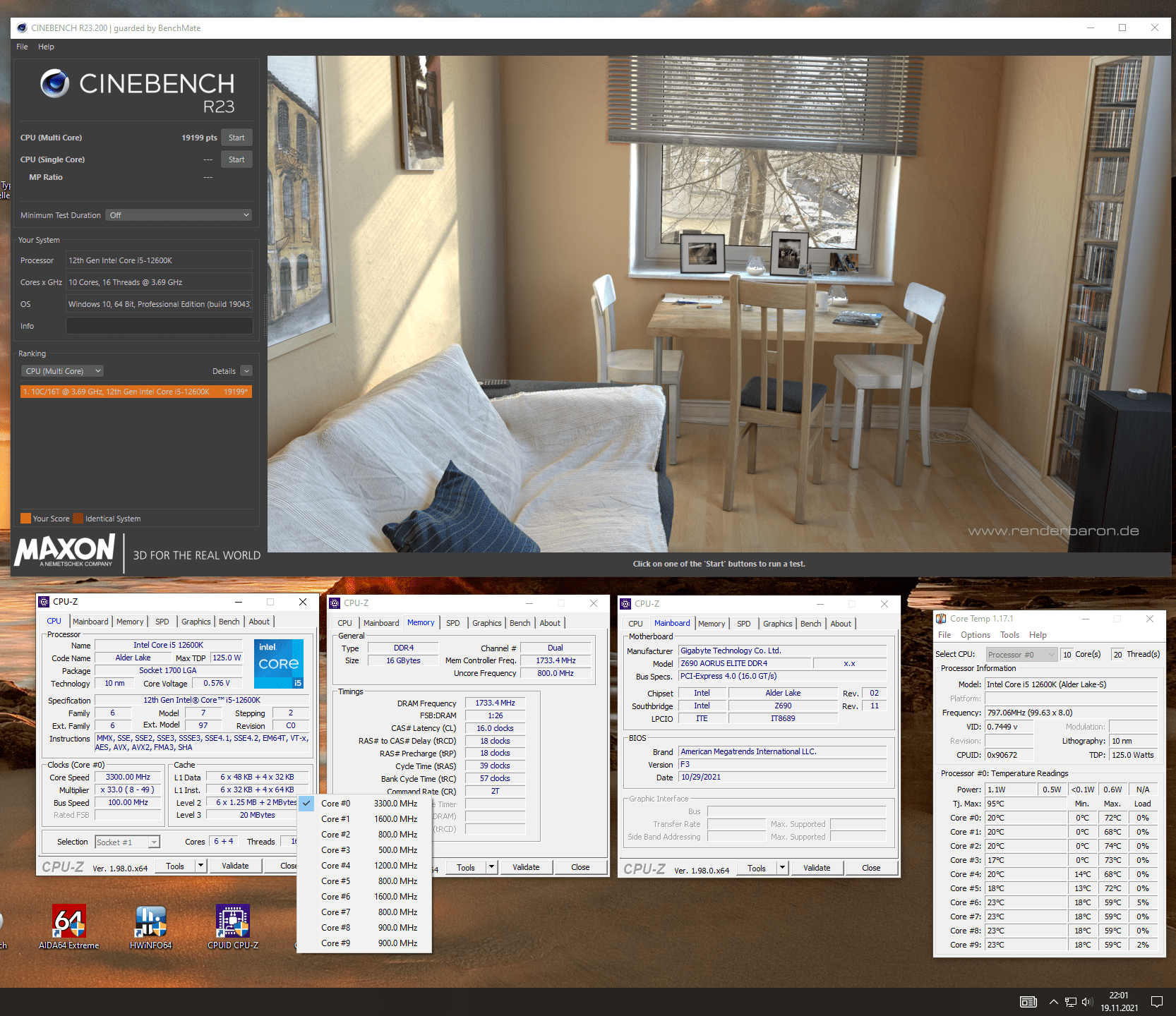The width and height of the screenshot is (1176, 1016).
Task: Switch to Graphics tab in CPU-Z Mainboard window
Action: (x=778, y=624)
